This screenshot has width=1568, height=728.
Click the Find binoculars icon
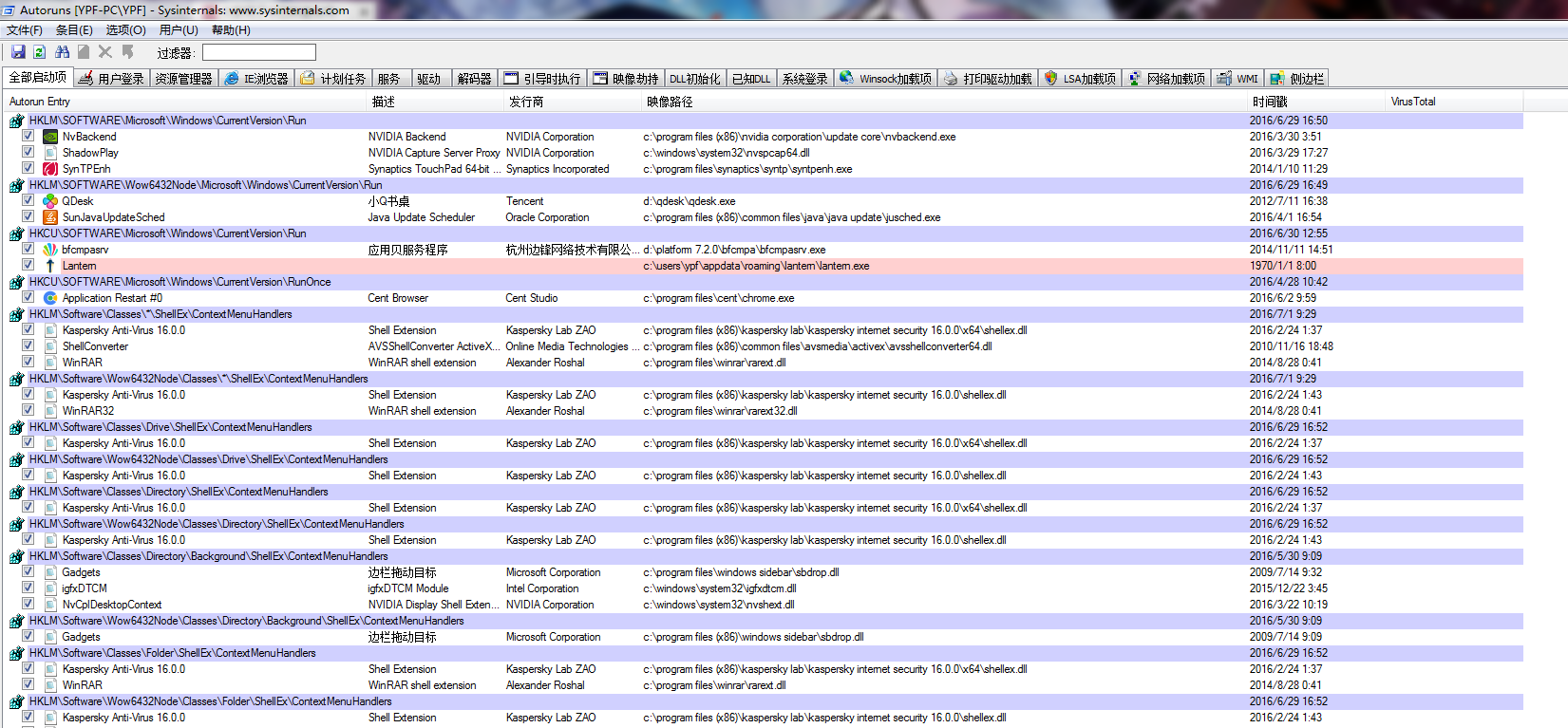click(x=63, y=52)
